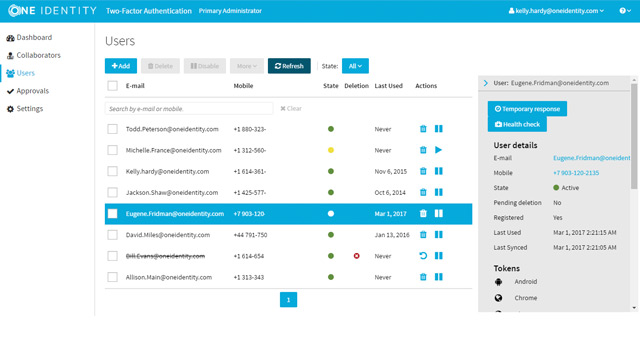Click the details panel scrollbar
The width and height of the screenshot is (640, 360).
[x=633, y=135]
